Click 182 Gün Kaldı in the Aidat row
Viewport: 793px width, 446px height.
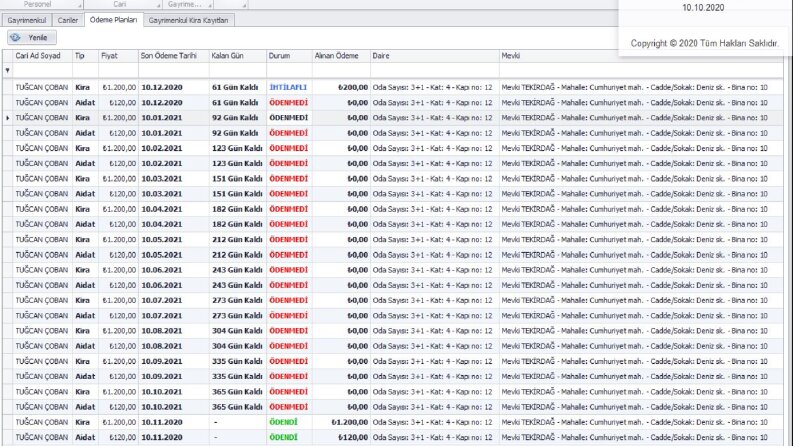pyautogui.click(x=237, y=224)
